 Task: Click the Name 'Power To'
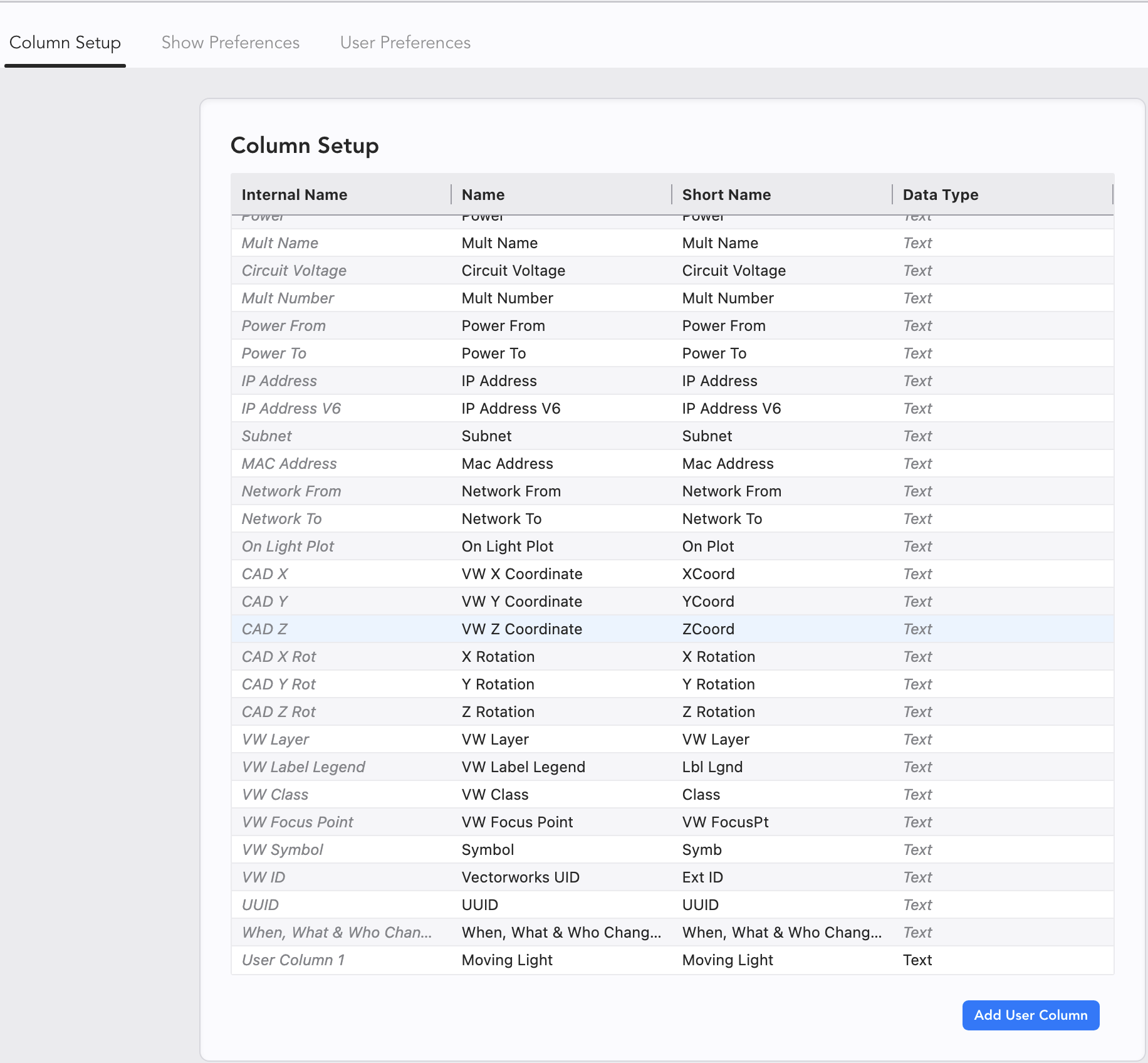pyautogui.click(x=494, y=353)
